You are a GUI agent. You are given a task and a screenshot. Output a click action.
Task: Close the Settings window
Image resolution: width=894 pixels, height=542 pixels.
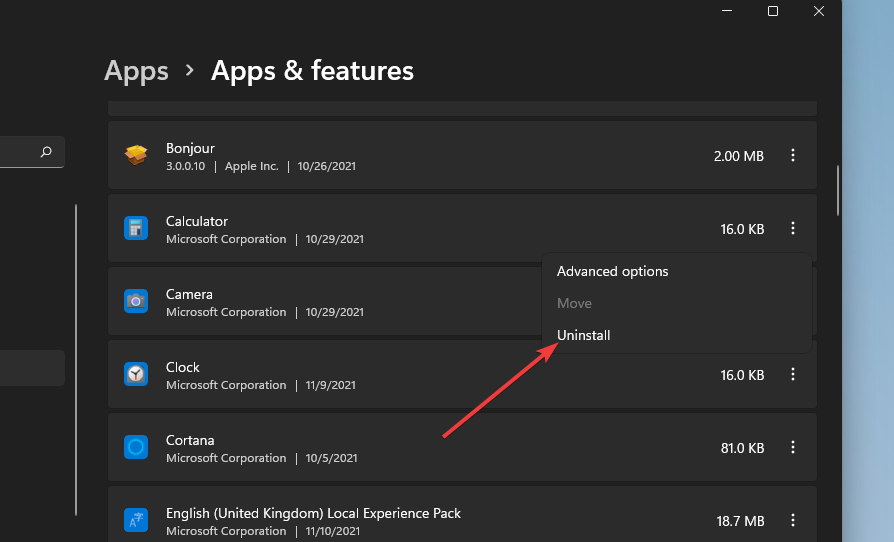point(819,11)
